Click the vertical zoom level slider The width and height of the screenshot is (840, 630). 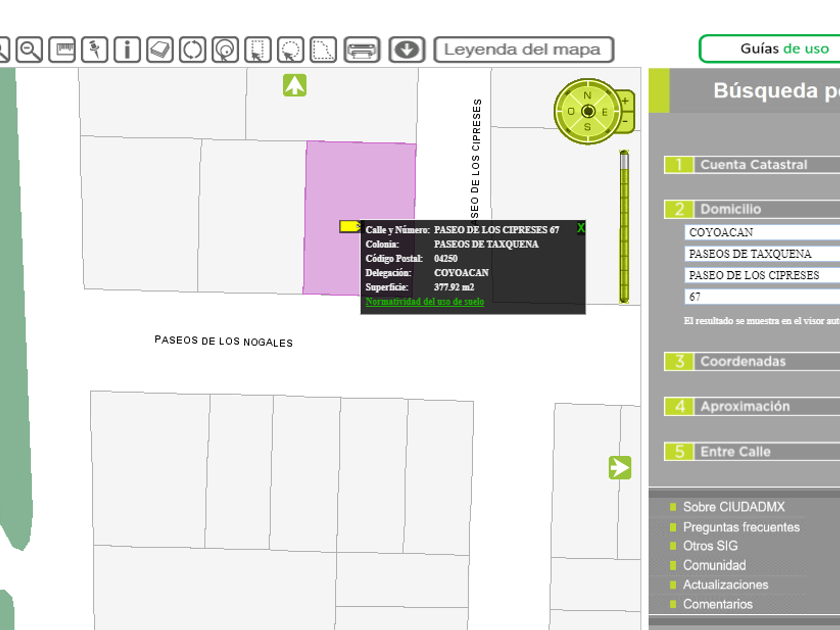point(624,226)
